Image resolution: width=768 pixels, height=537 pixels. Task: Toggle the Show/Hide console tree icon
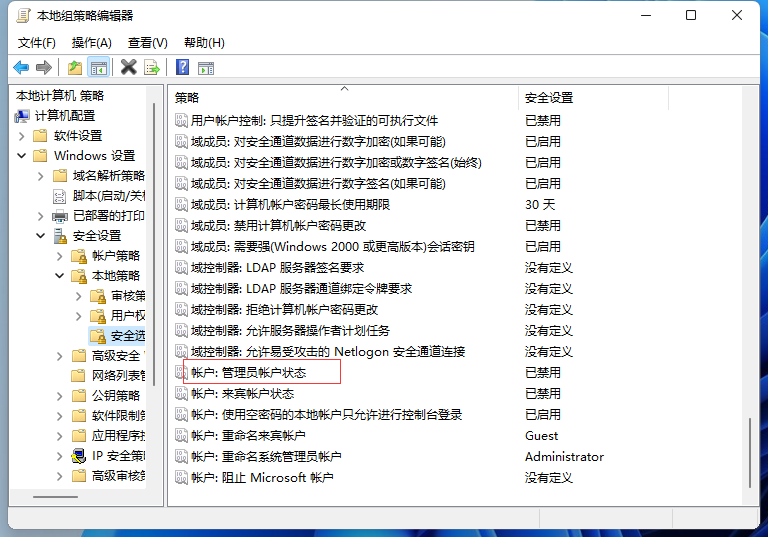(x=98, y=67)
